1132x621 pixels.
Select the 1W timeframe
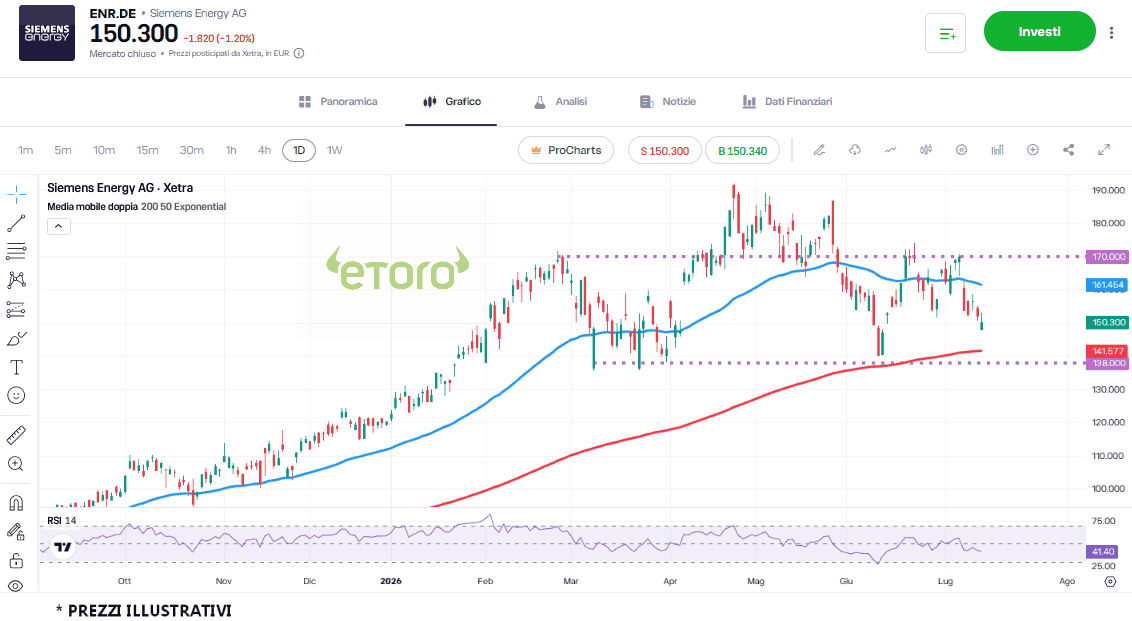coord(334,150)
